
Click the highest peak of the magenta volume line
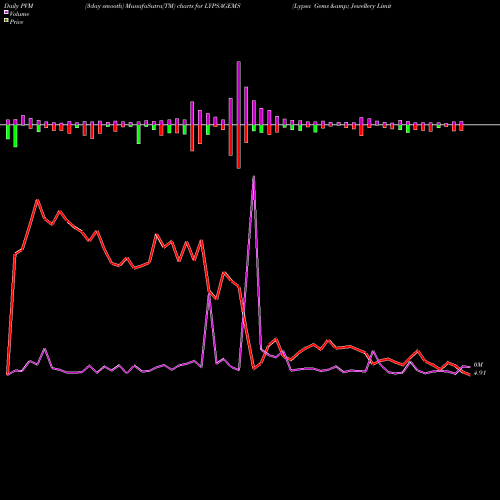click(254, 177)
